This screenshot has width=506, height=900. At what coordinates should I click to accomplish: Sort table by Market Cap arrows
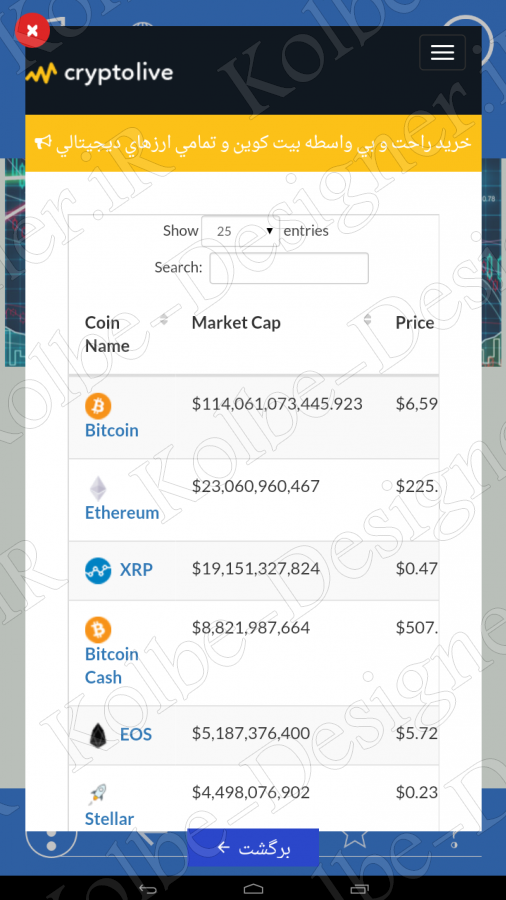click(367, 319)
